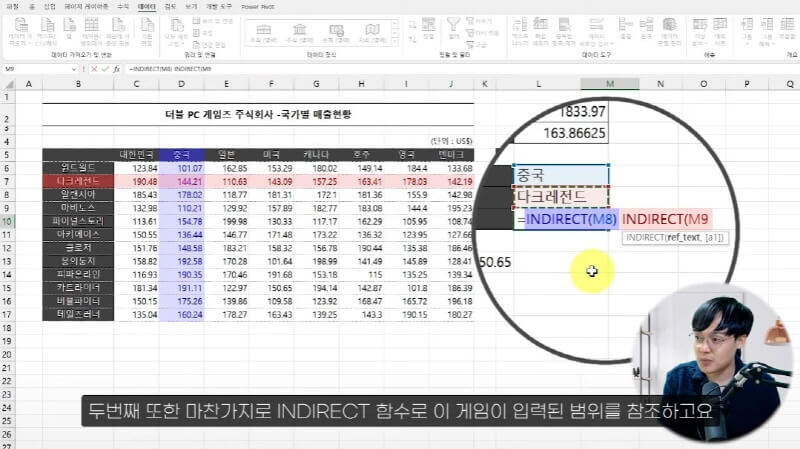Click the 관계 (Relationships) icon
This screenshot has height=449, width=800.
(646, 28)
